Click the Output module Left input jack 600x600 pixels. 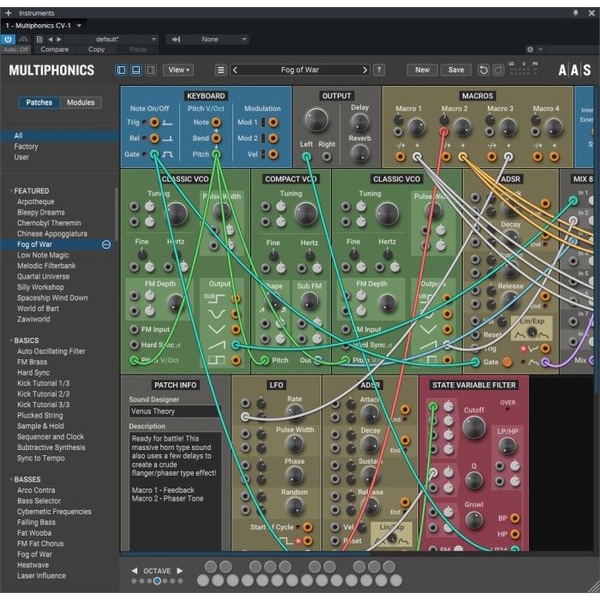(307, 157)
